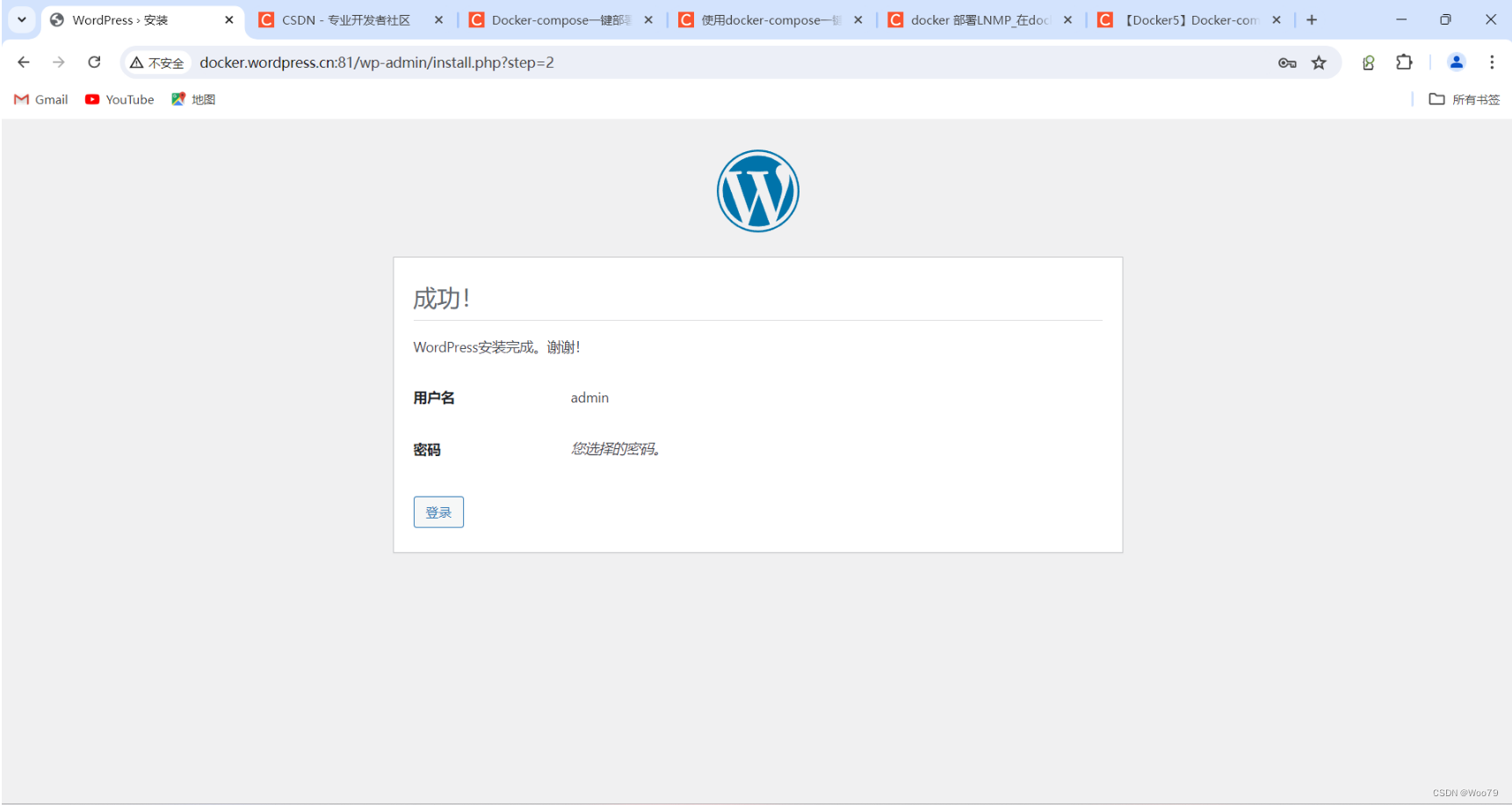The image size is (1512, 805).
Task: Click the WordPress logo on the page
Action: 757,190
